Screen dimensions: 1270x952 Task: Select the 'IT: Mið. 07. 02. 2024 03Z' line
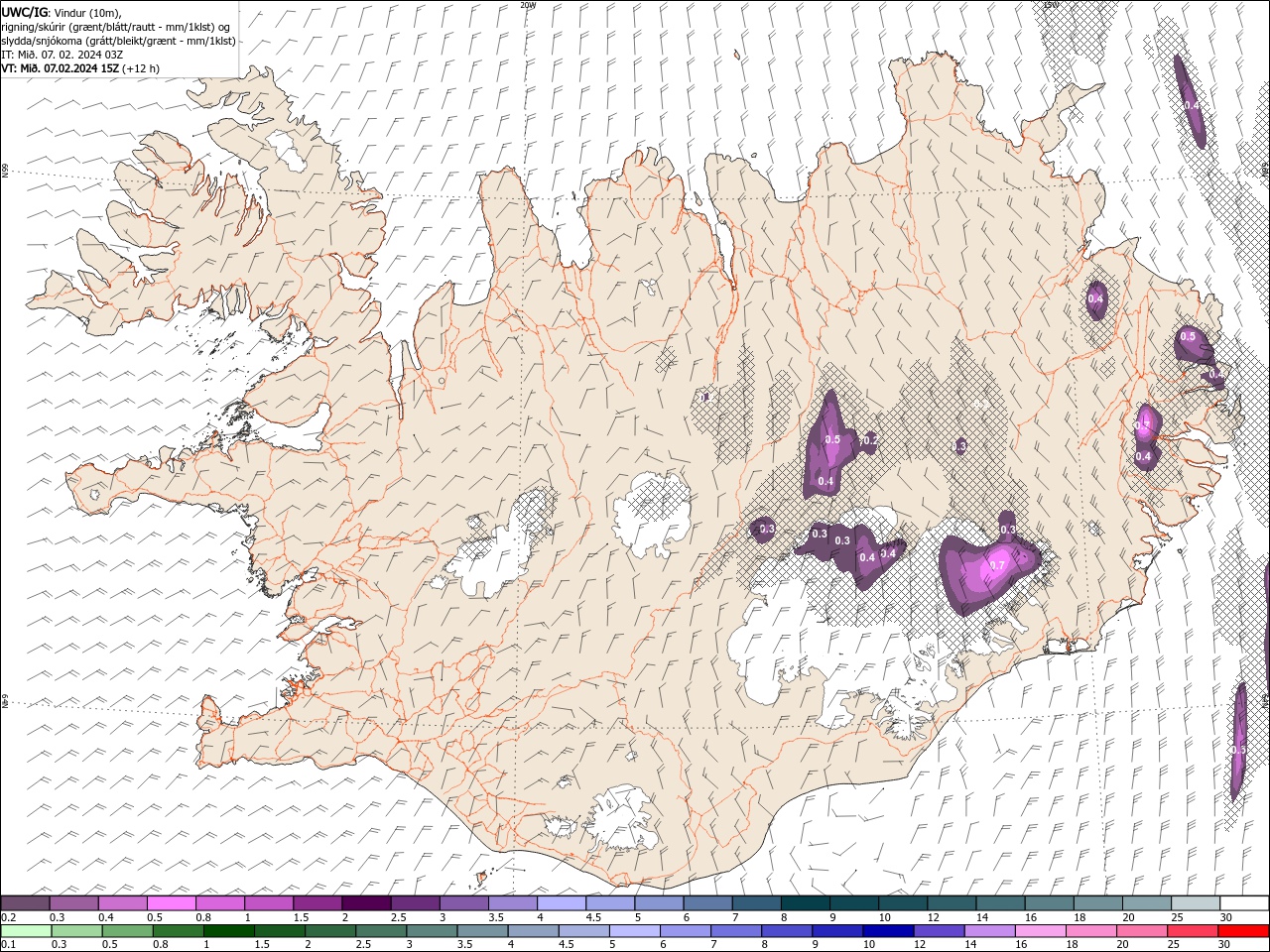point(62,55)
